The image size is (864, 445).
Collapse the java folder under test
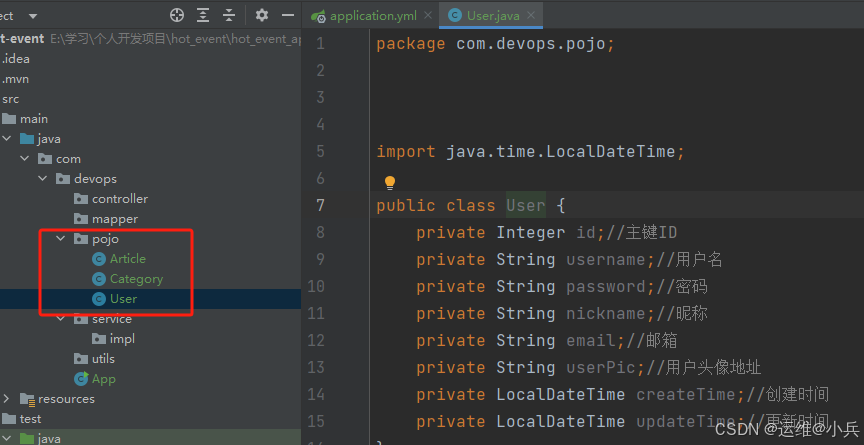click(x=7, y=438)
